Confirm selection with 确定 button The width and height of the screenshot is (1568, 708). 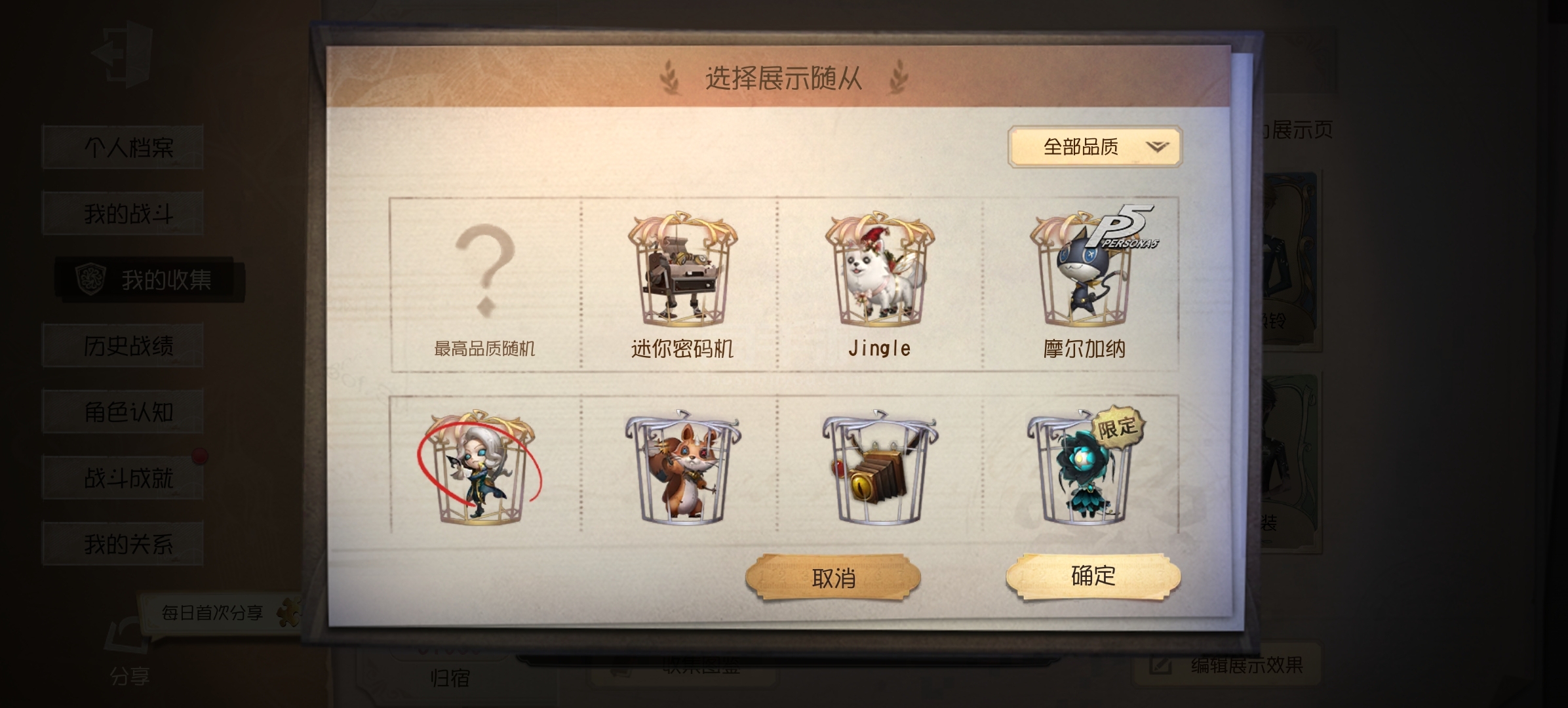pos(1093,576)
